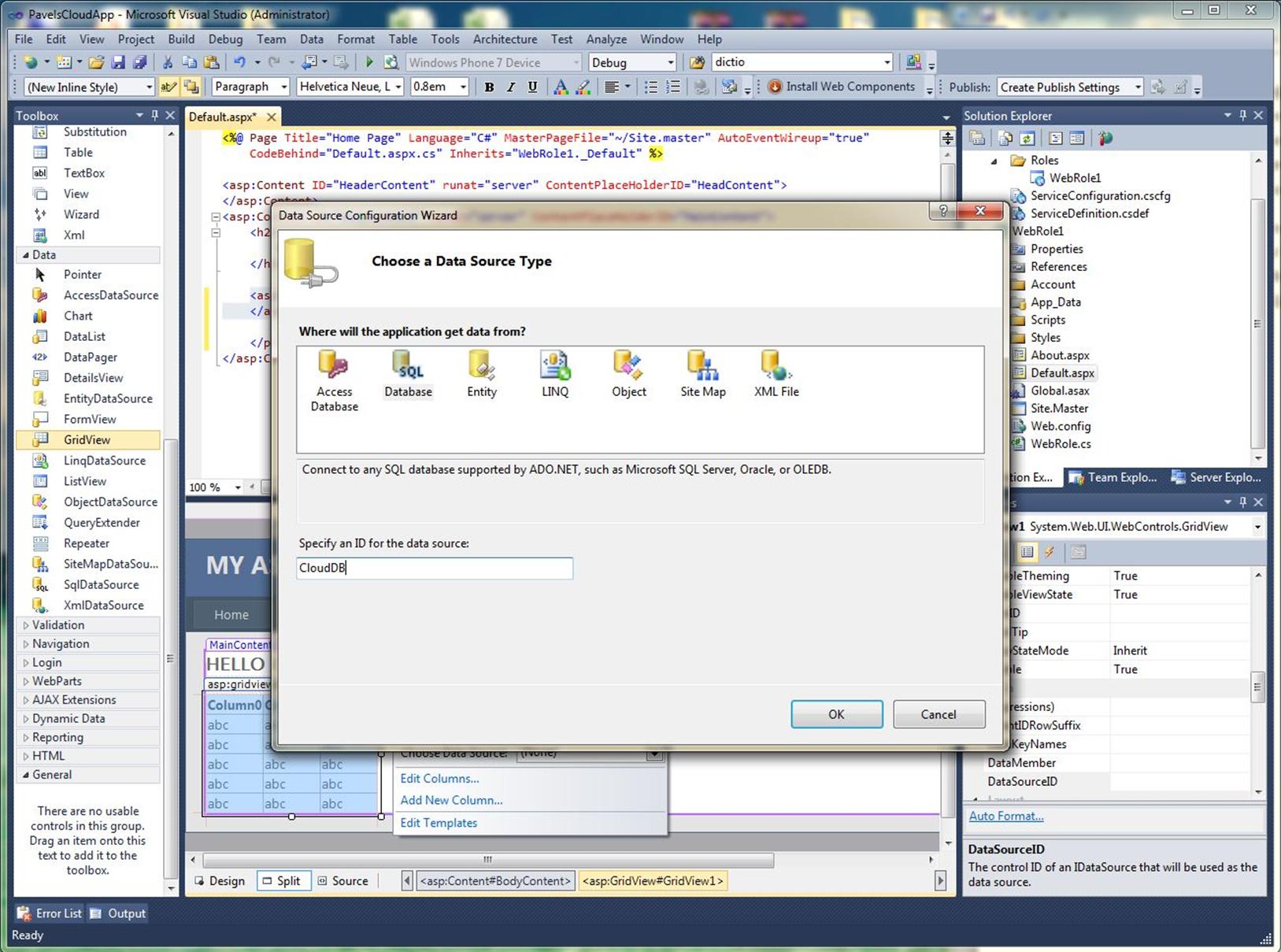Click the Events lightning icon in Properties

click(1049, 552)
